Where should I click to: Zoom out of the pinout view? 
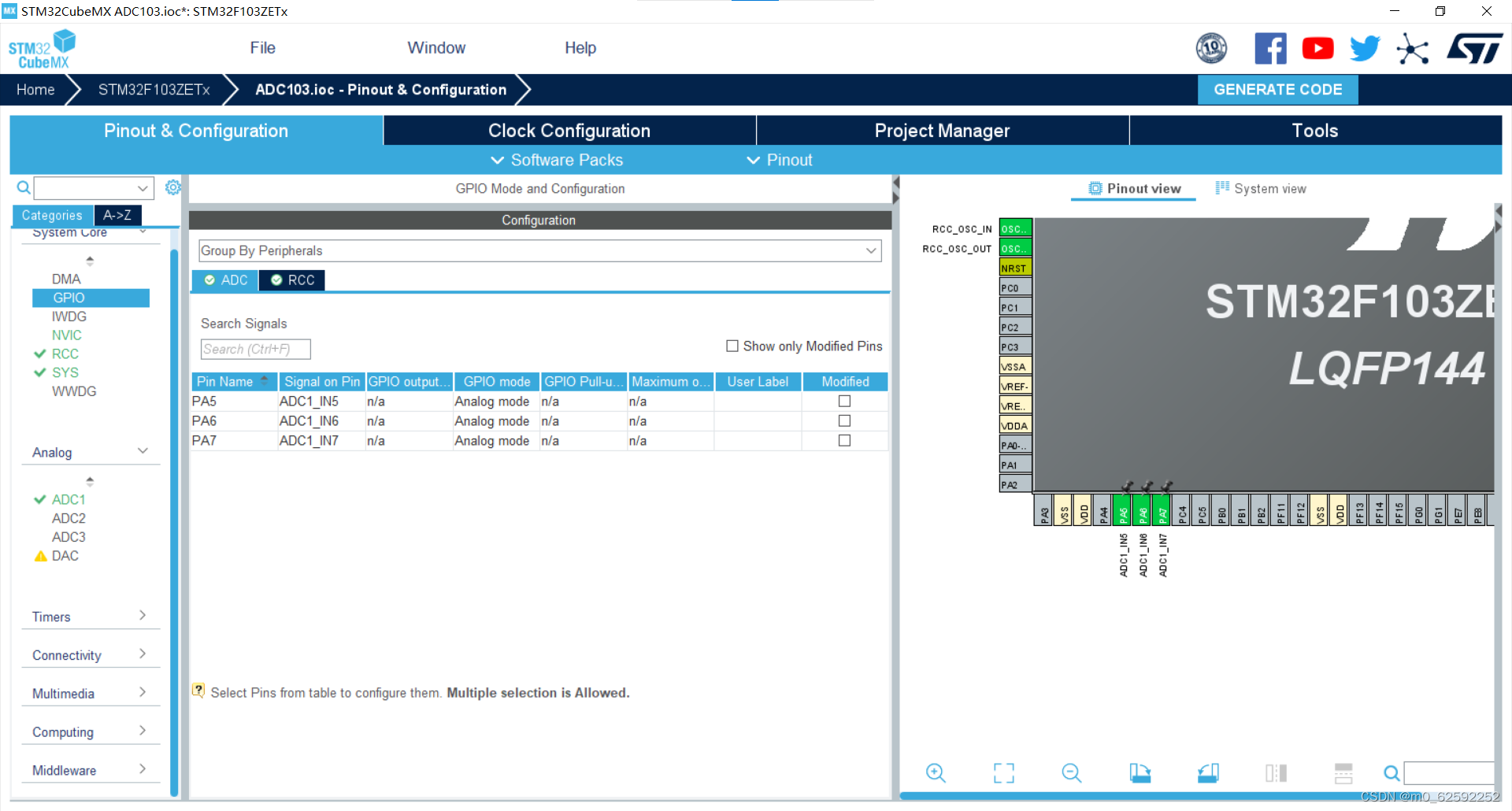[x=1072, y=773]
